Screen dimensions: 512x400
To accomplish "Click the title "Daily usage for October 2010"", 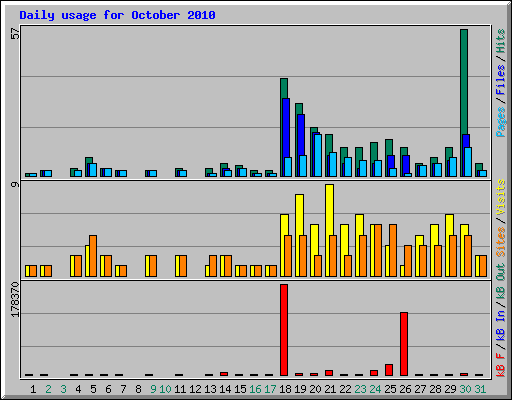I will 117,15.
